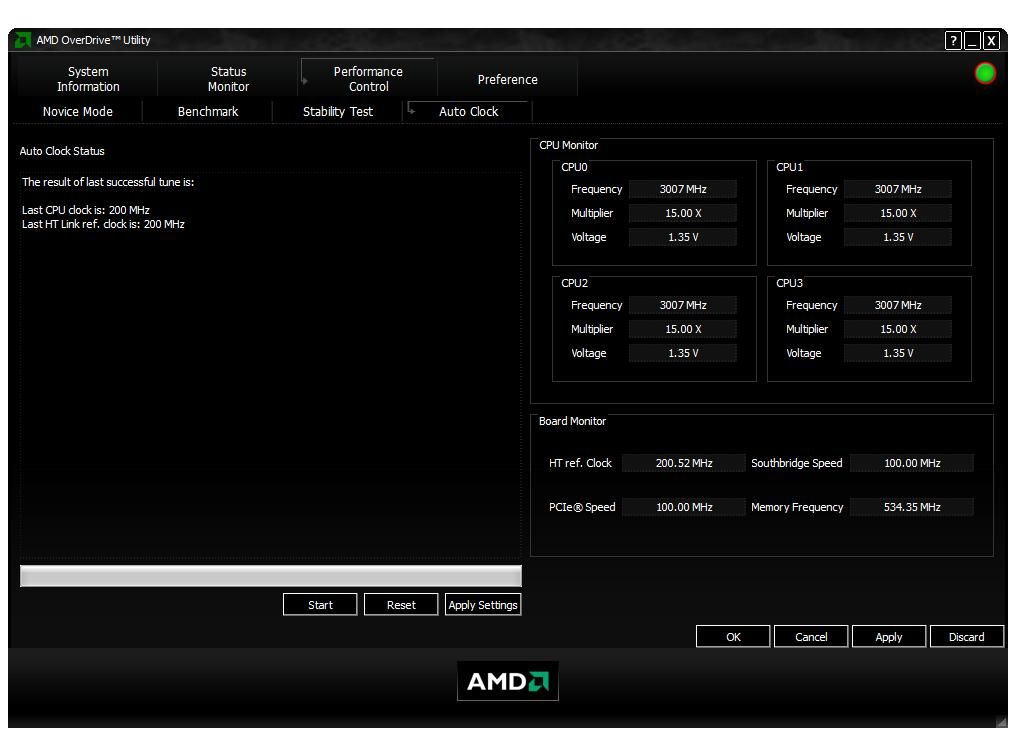Image resolution: width=1016 pixels, height=736 pixels.
Task: Switch to the System Information tab
Action: (88, 79)
